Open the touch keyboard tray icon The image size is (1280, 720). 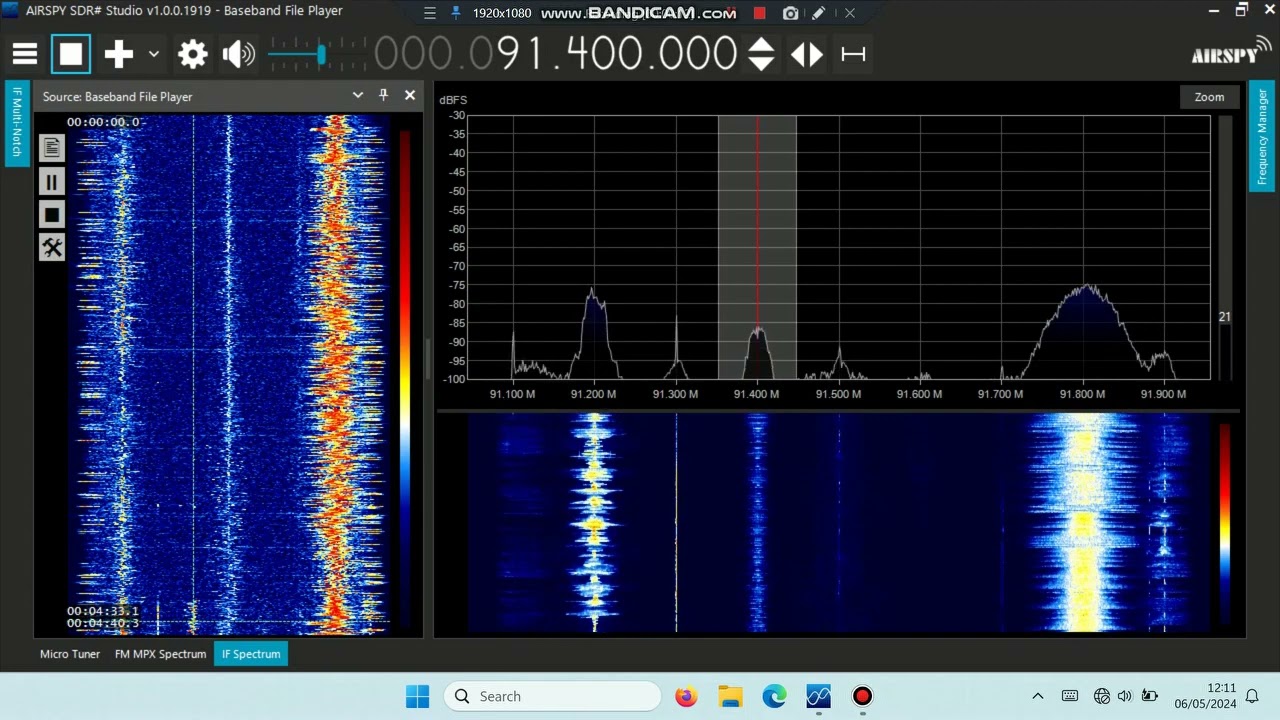(x=1070, y=696)
